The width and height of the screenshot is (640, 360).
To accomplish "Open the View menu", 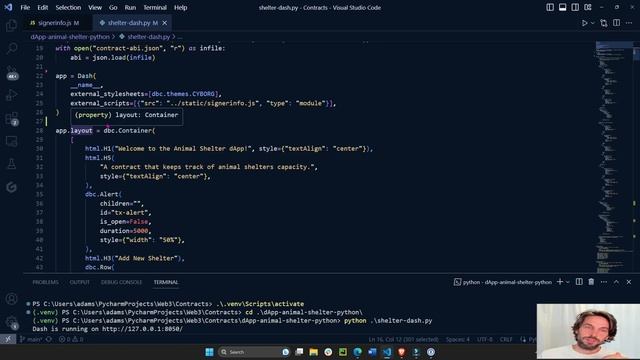I will click(95, 7).
